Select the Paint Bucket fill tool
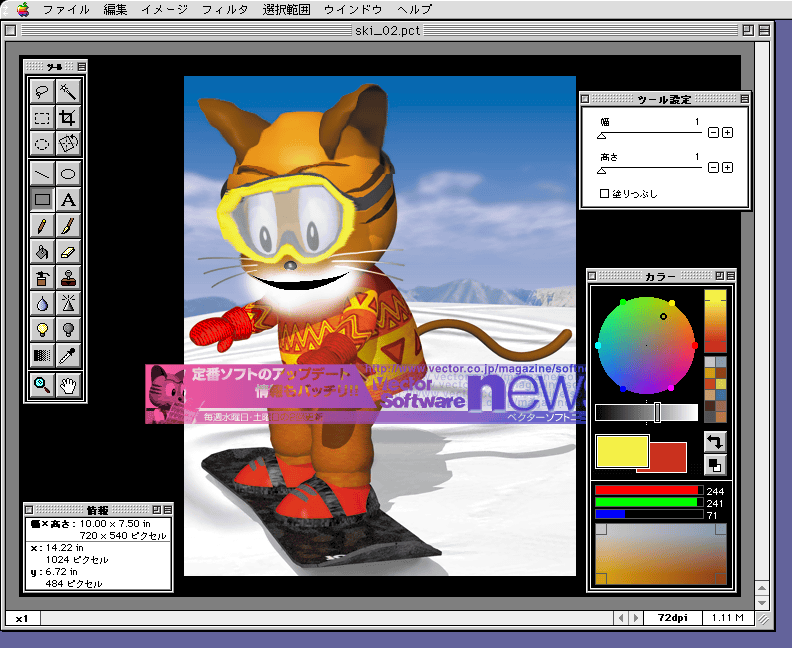Screen dimensions: 792x648 (x=42, y=252)
